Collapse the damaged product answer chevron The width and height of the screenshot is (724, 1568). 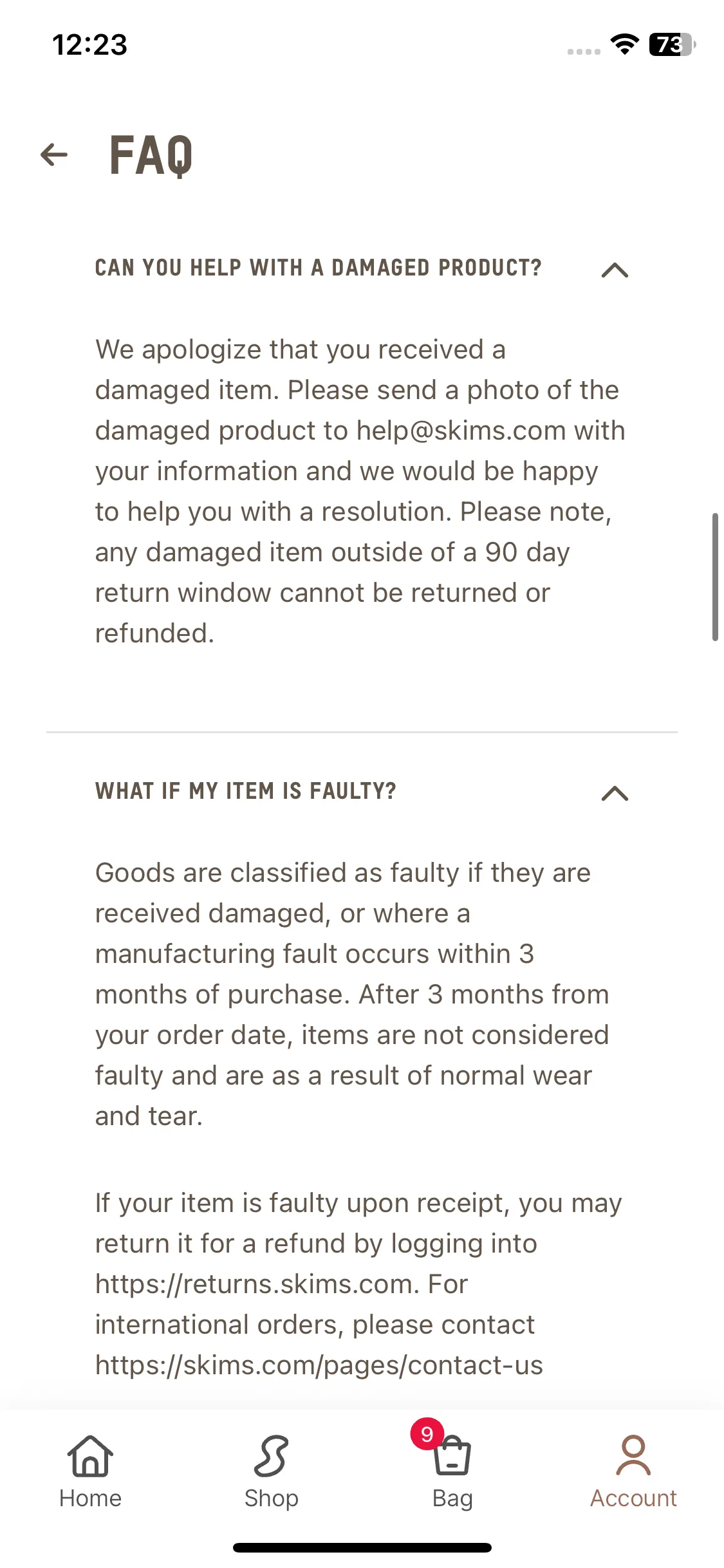click(x=615, y=270)
